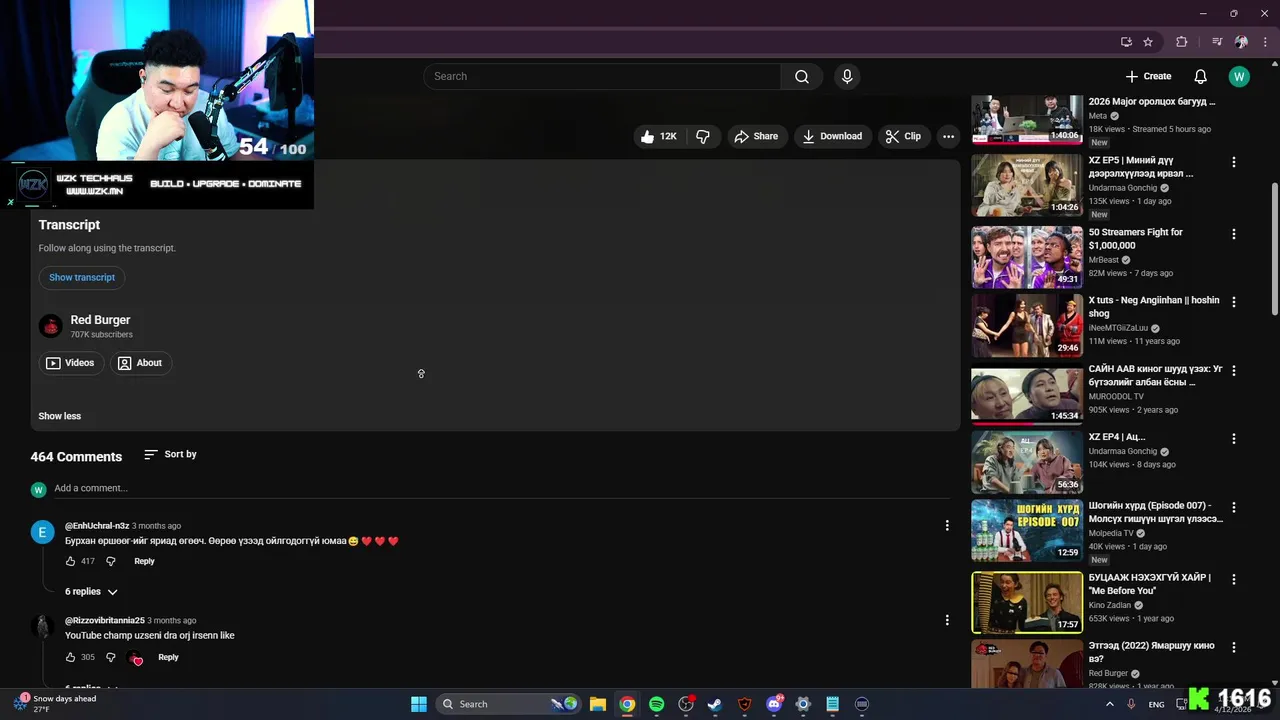This screenshot has width=1280, height=720.
Task: Open XZ EP5 video thumbnail
Action: (1027, 185)
